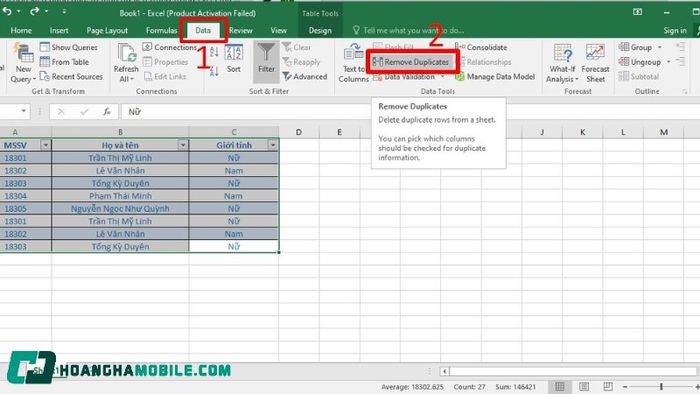700x394 pixels.
Task: Open the Design tab under Table Tools
Action: click(320, 30)
